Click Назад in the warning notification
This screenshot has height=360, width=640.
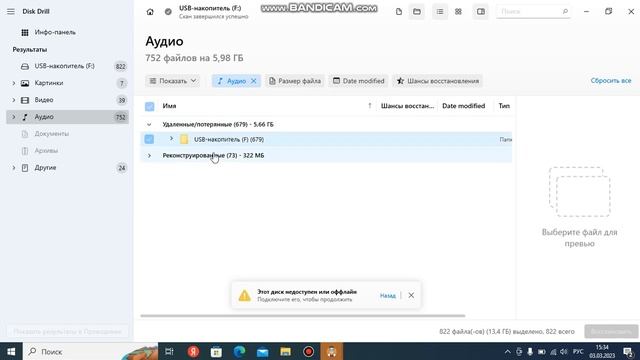click(x=387, y=296)
